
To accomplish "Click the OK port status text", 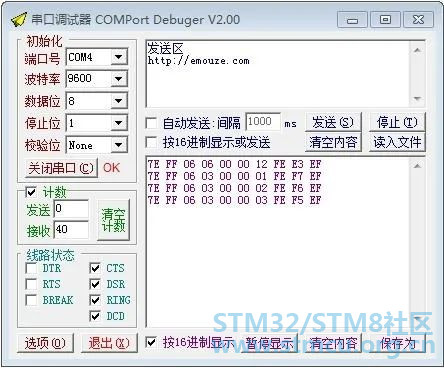I will [x=111, y=168].
